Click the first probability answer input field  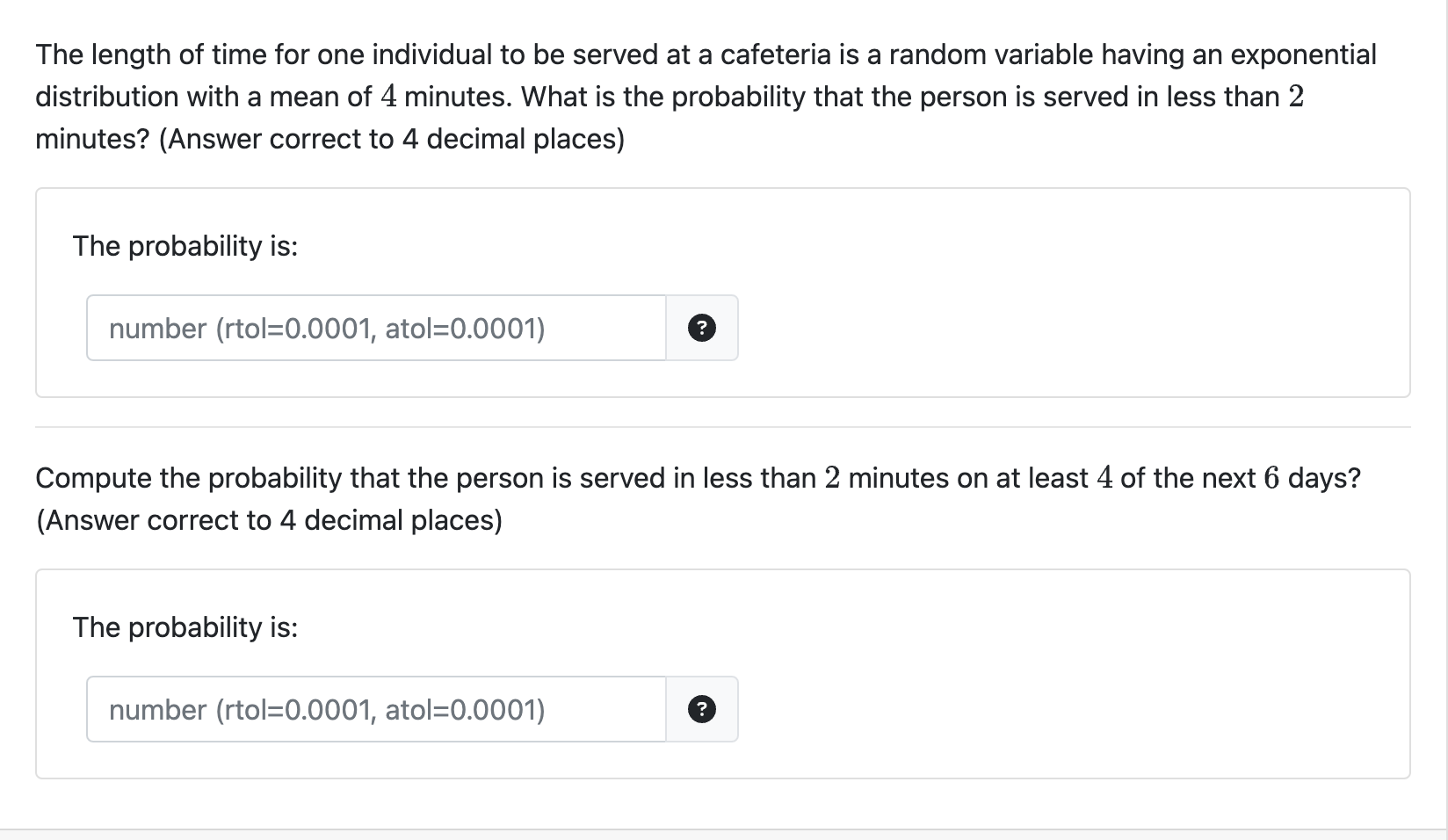point(376,328)
